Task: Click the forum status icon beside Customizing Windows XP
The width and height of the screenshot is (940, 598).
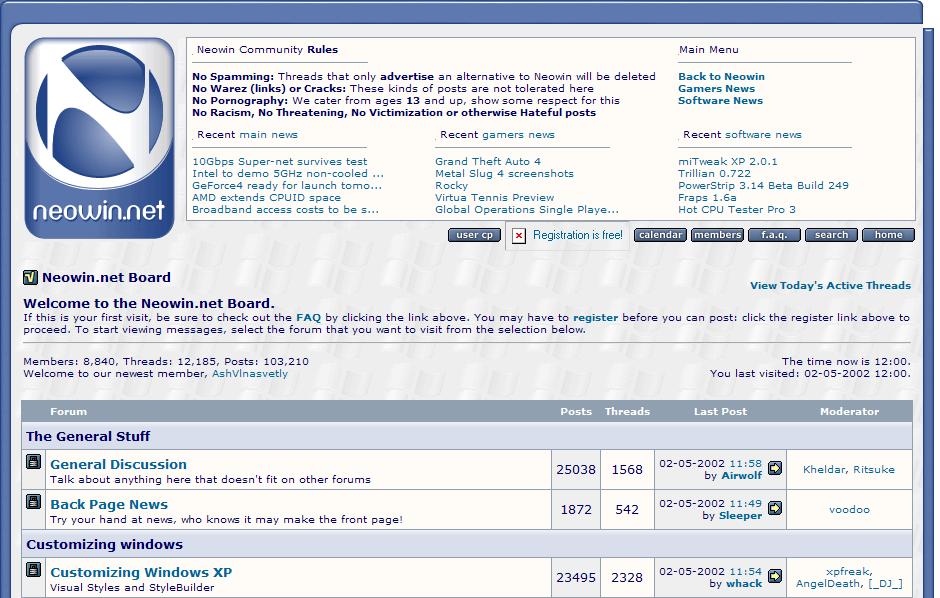Action: point(34,569)
